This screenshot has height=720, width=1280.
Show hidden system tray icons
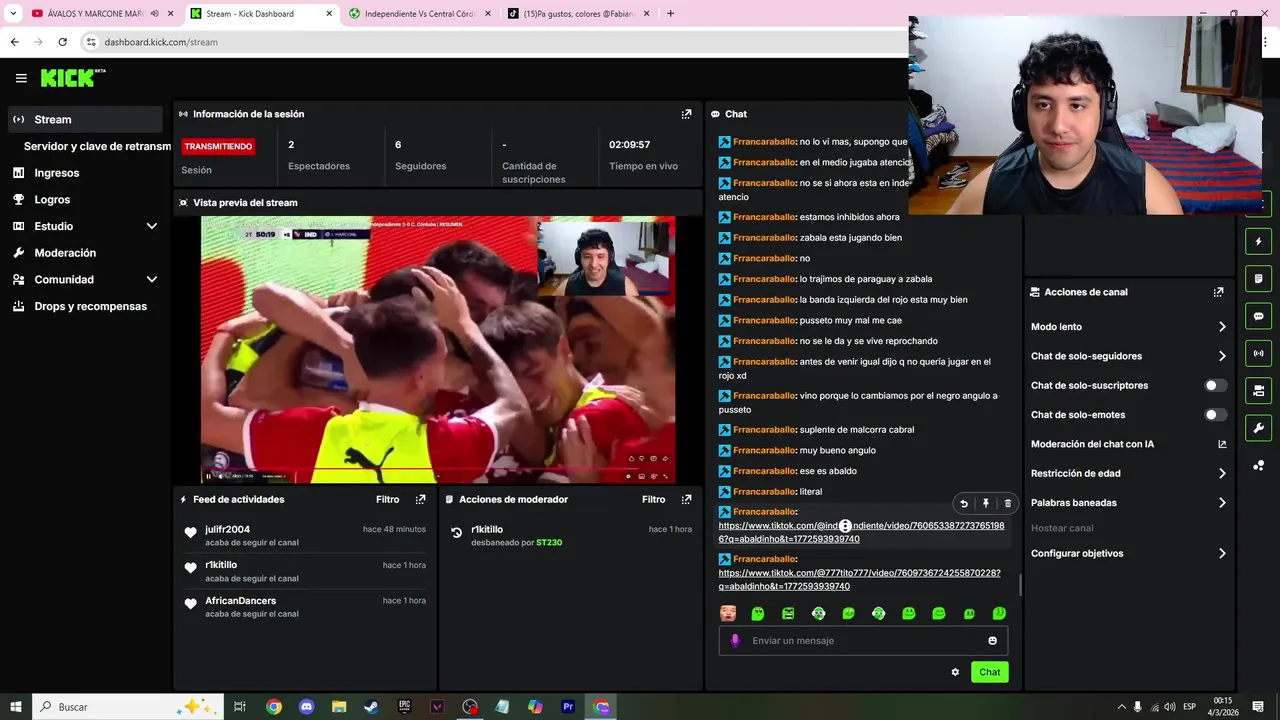(x=1121, y=707)
